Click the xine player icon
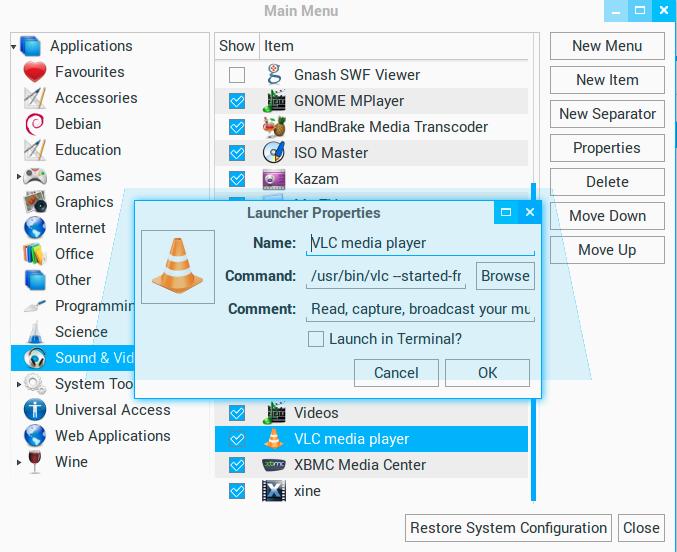677x552 pixels. 274,491
